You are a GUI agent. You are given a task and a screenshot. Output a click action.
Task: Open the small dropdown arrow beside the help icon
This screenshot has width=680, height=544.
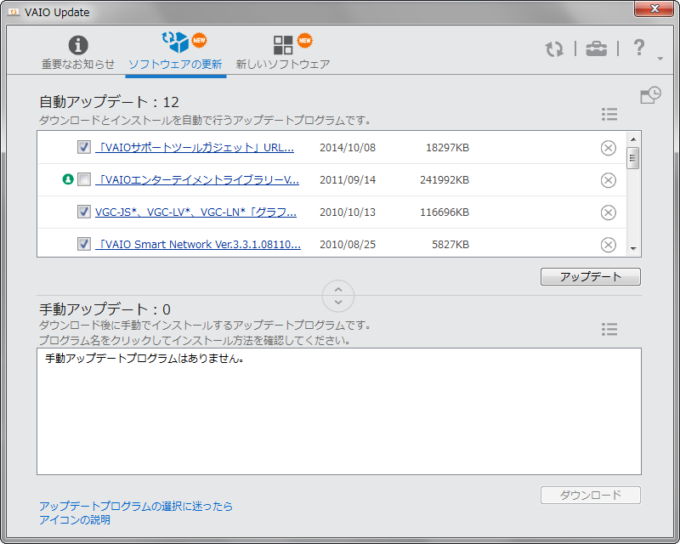click(660, 59)
